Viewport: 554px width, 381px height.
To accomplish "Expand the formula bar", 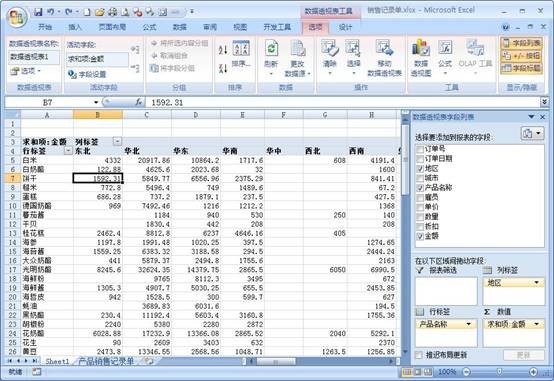I will click(x=544, y=102).
